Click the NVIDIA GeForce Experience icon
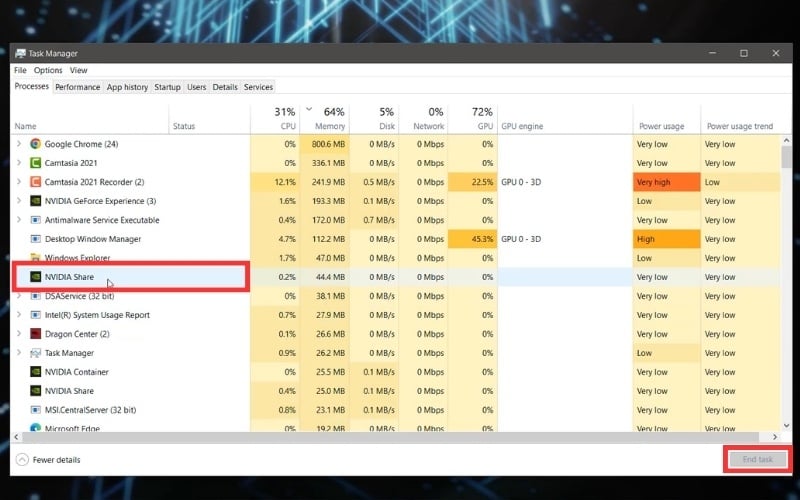 click(35, 201)
